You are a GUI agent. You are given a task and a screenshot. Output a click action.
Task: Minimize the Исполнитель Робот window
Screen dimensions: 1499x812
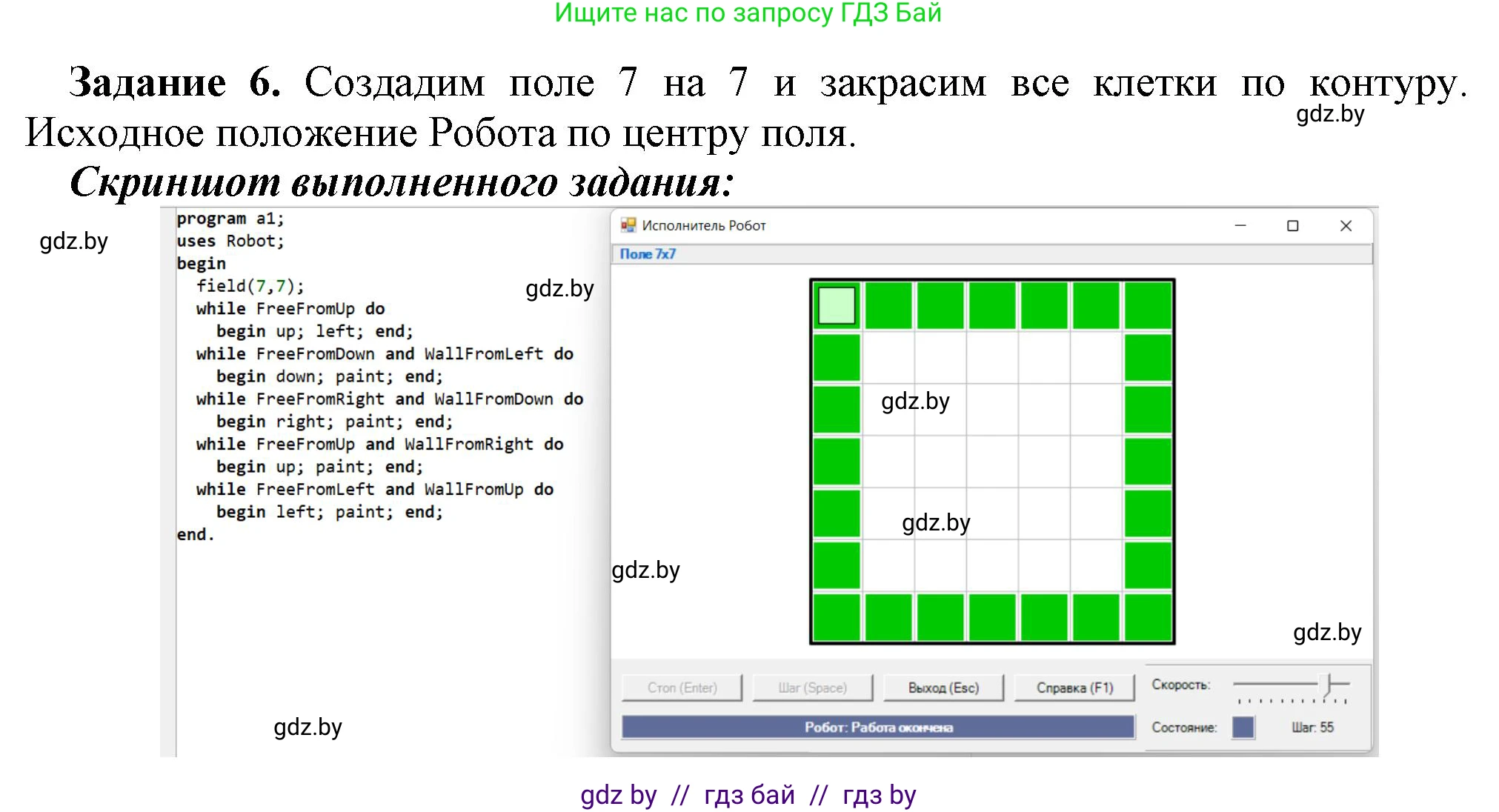point(1240,226)
